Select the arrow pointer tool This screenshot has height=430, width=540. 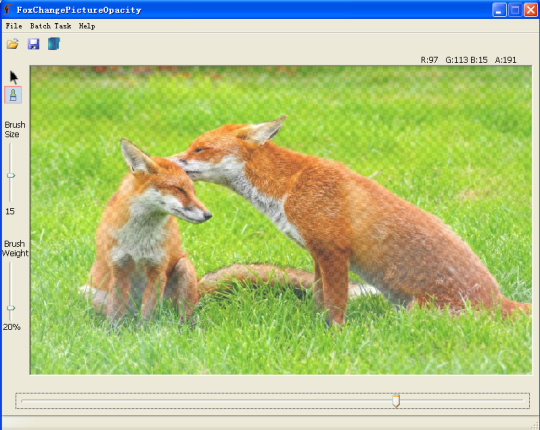(x=13, y=77)
